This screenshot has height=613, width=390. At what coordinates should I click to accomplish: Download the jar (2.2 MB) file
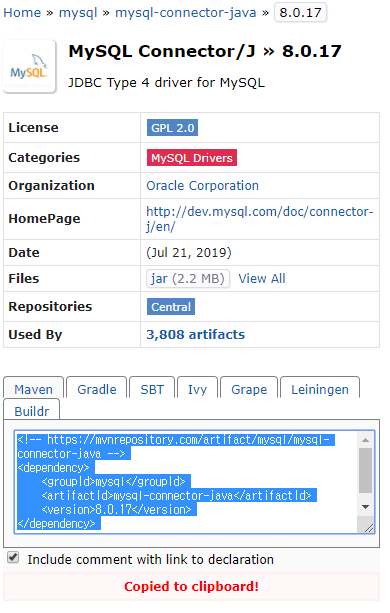pyautogui.click(x=188, y=278)
